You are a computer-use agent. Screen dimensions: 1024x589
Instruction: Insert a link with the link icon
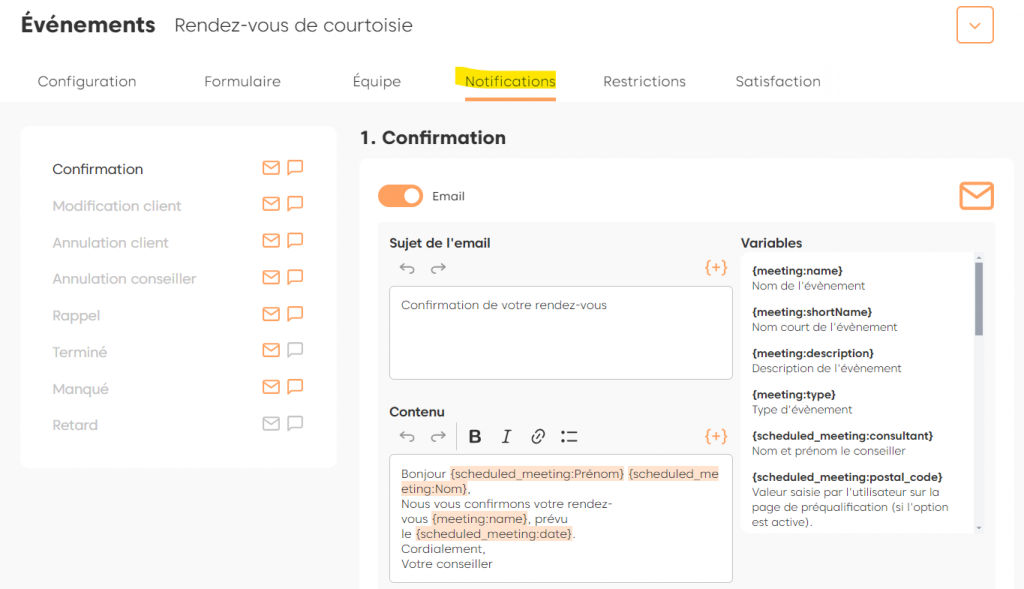538,436
